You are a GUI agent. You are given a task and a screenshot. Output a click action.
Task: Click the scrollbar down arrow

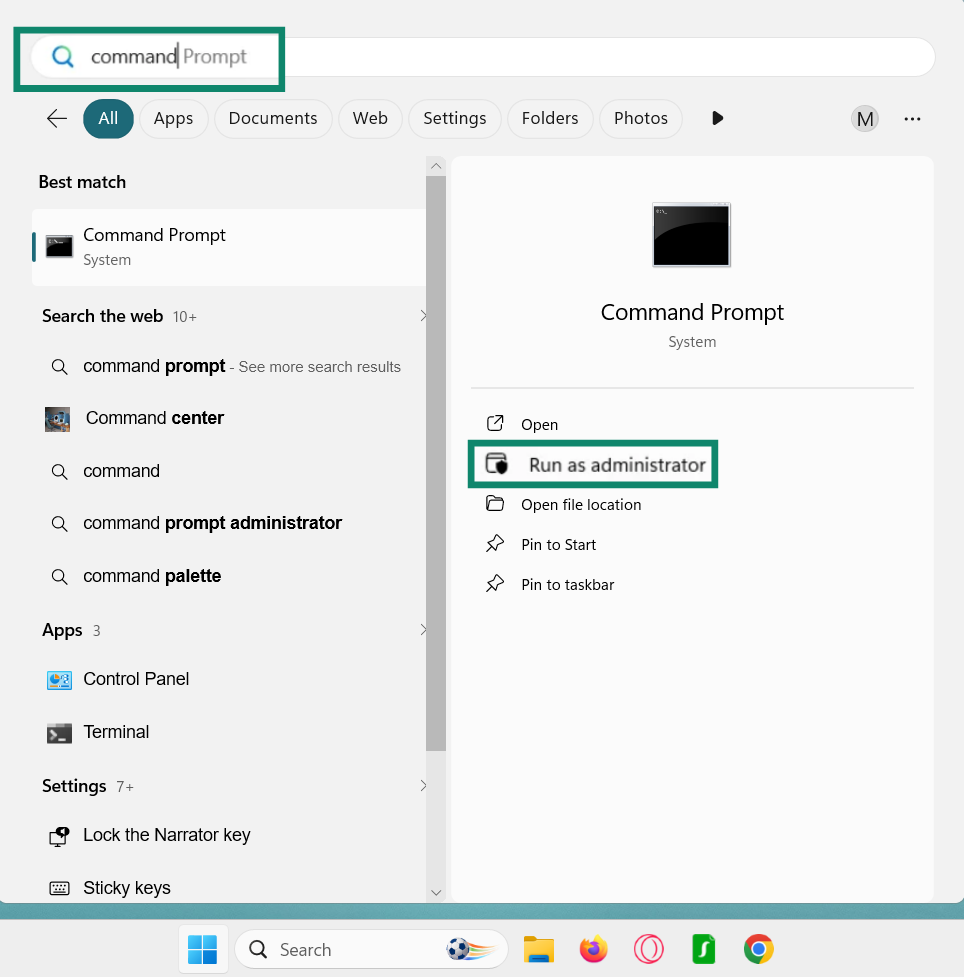[x=436, y=892]
